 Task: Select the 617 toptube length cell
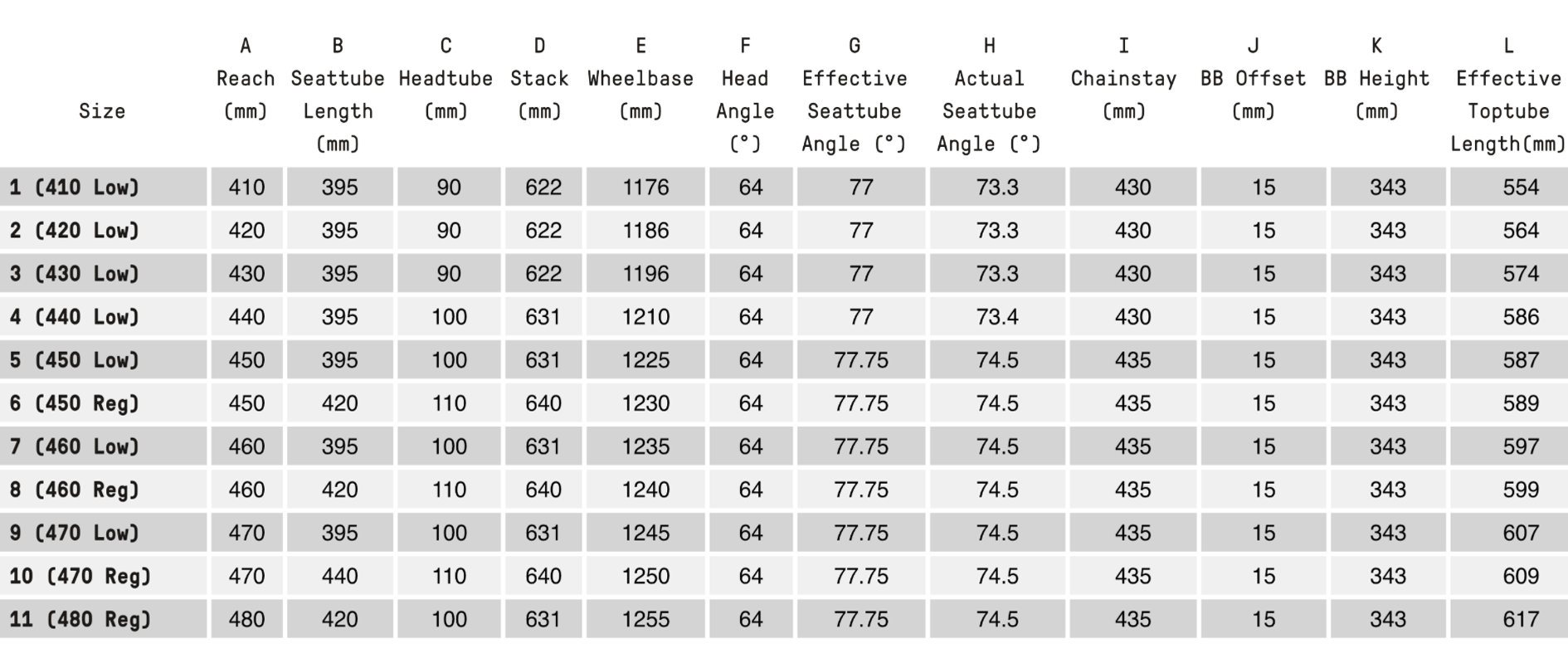click(x=1520, y=619)
